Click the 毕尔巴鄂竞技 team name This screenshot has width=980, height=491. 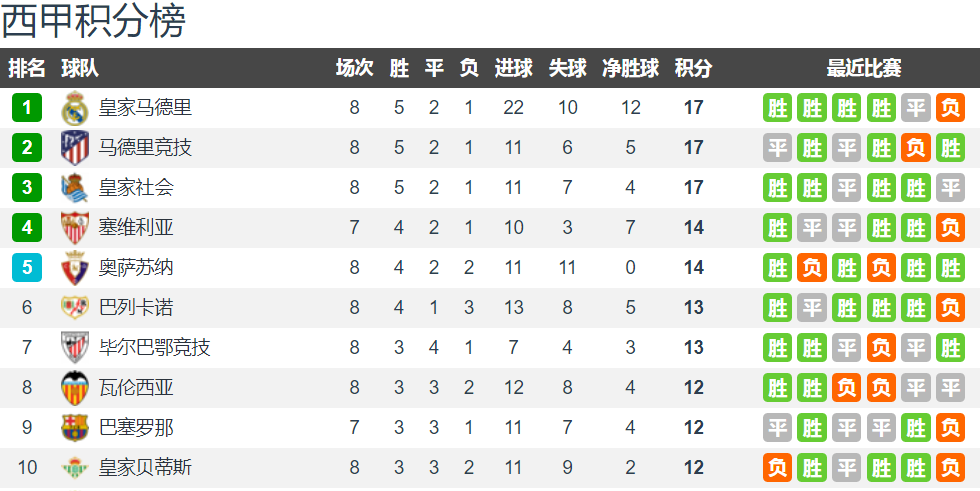[154, 347]
